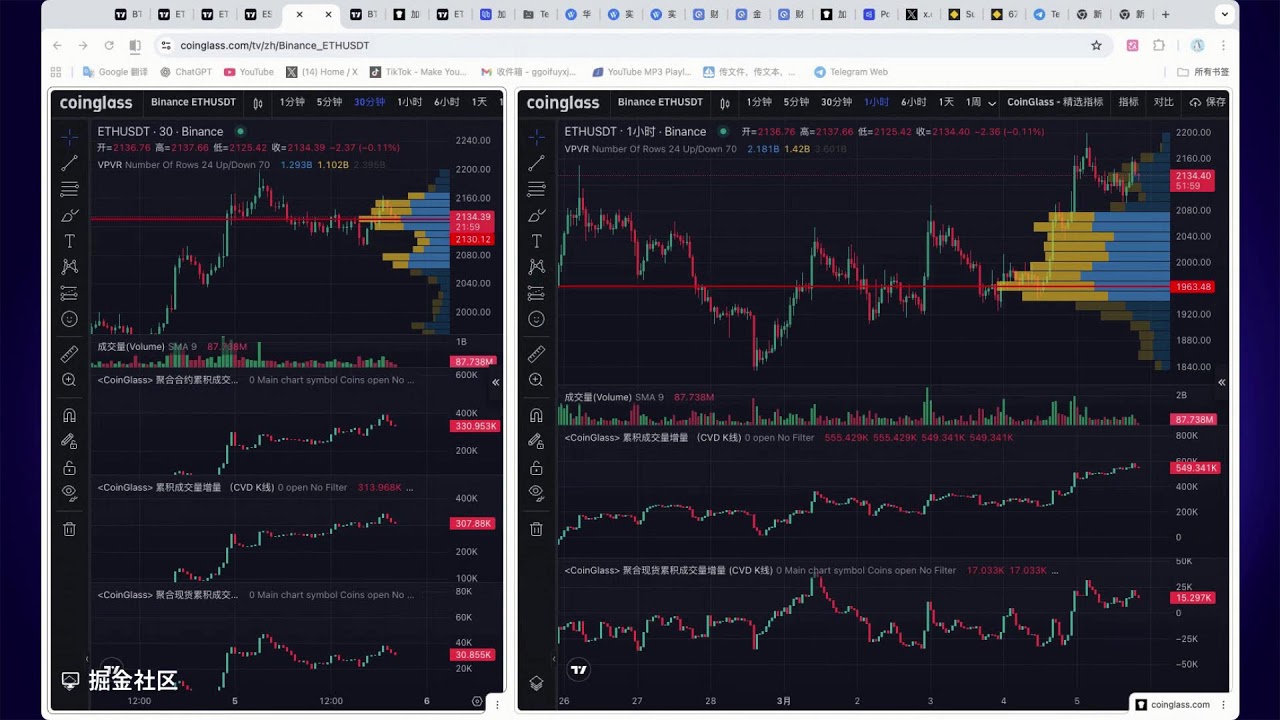Screen dimensions: 1280x720
Task: Select the brush drawing tool in right chart
Action: point(536,215)
